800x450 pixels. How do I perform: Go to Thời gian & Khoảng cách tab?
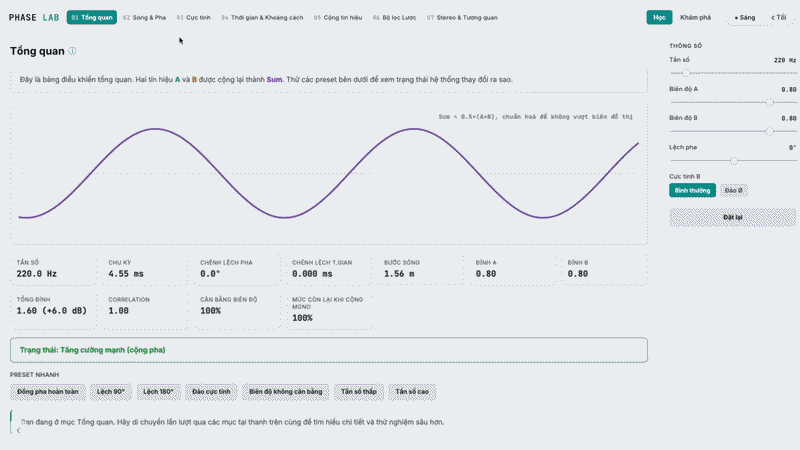pos(262,17)
